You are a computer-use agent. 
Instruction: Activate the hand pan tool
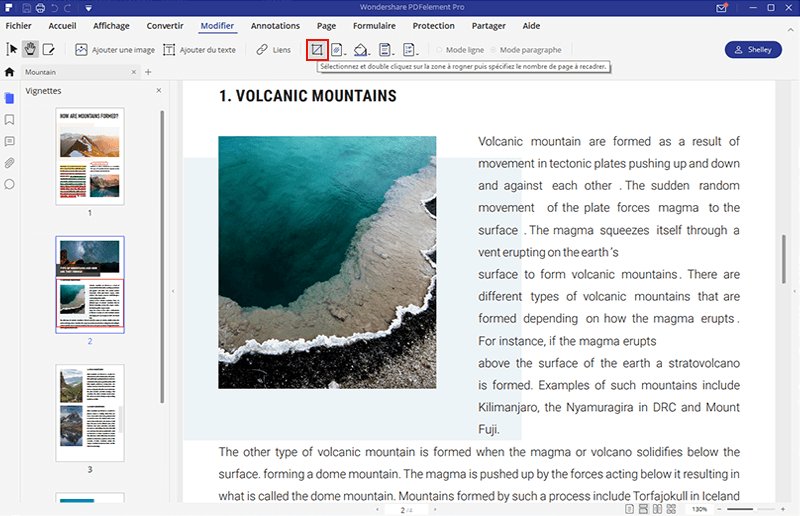[30, 49]
